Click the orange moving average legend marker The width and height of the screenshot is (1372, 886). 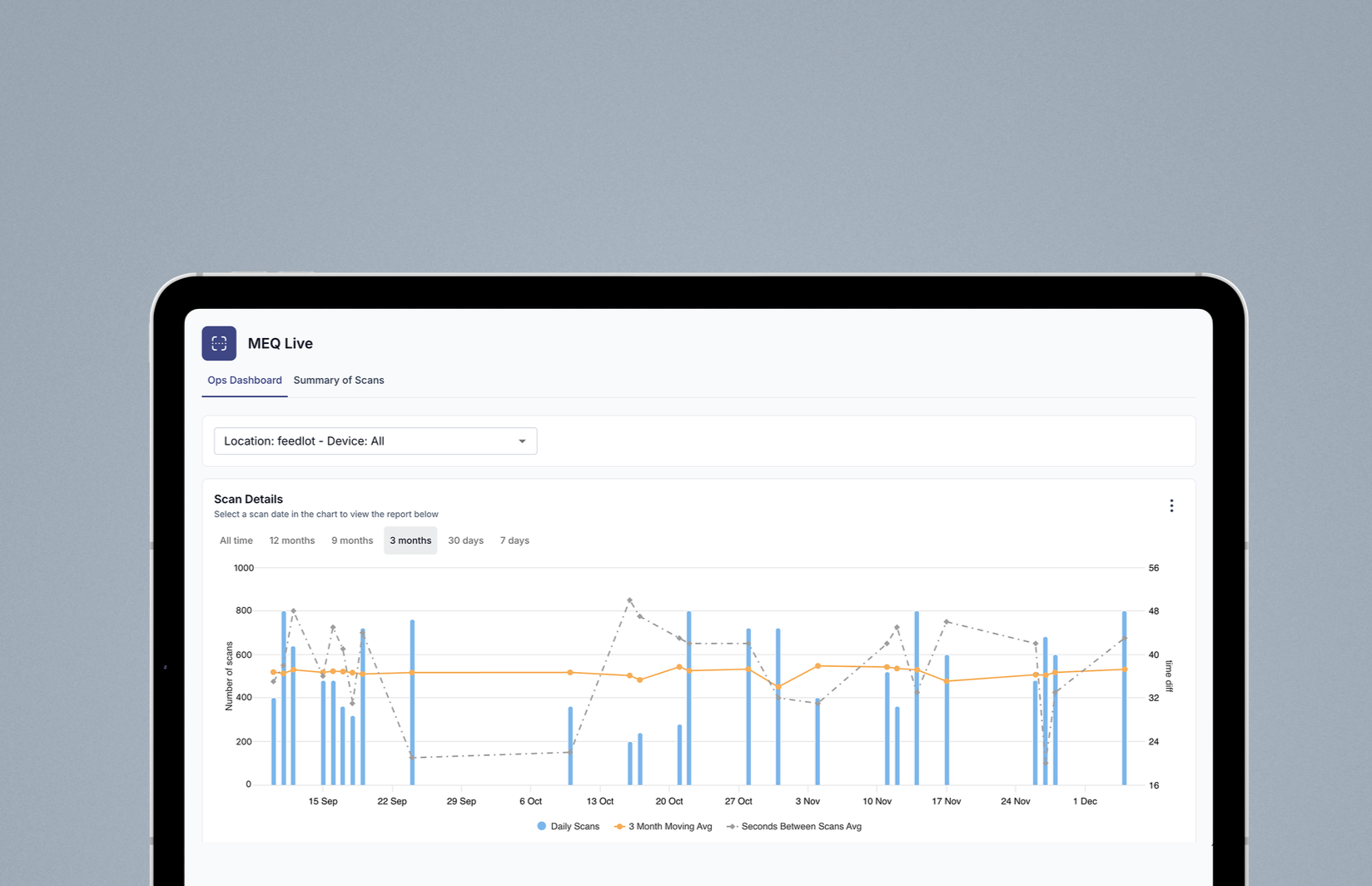click(x=619, y=826)
